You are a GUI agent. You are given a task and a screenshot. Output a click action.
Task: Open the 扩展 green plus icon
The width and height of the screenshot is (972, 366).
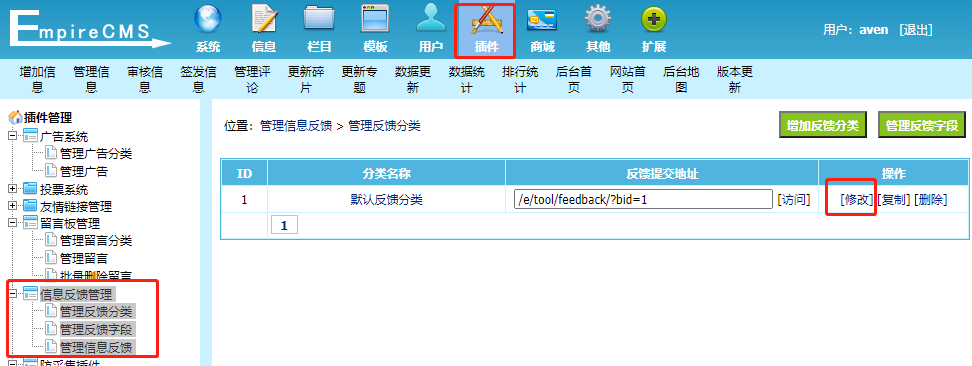click(x=654, y=19)
